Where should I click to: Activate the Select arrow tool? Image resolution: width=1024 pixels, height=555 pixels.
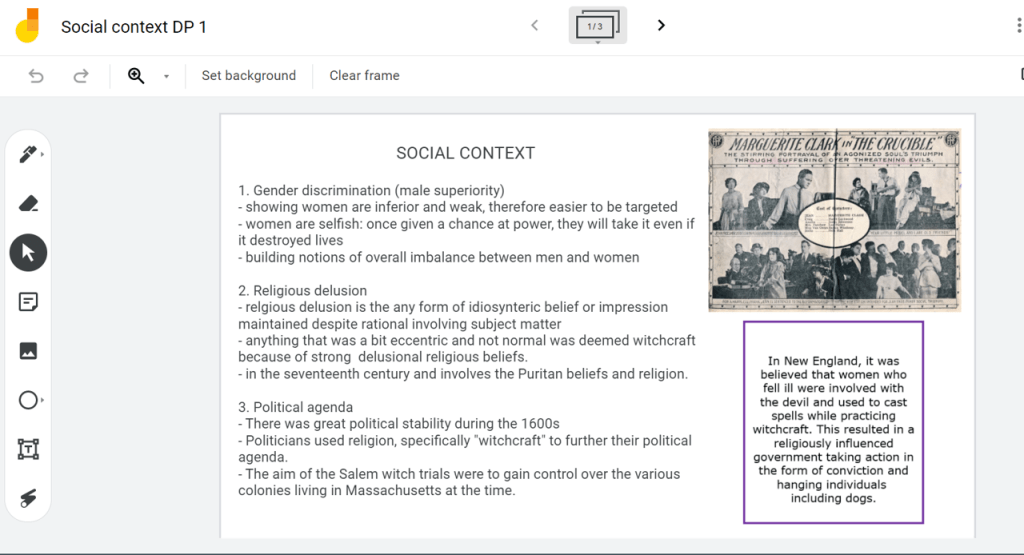(x=28, y=253)
